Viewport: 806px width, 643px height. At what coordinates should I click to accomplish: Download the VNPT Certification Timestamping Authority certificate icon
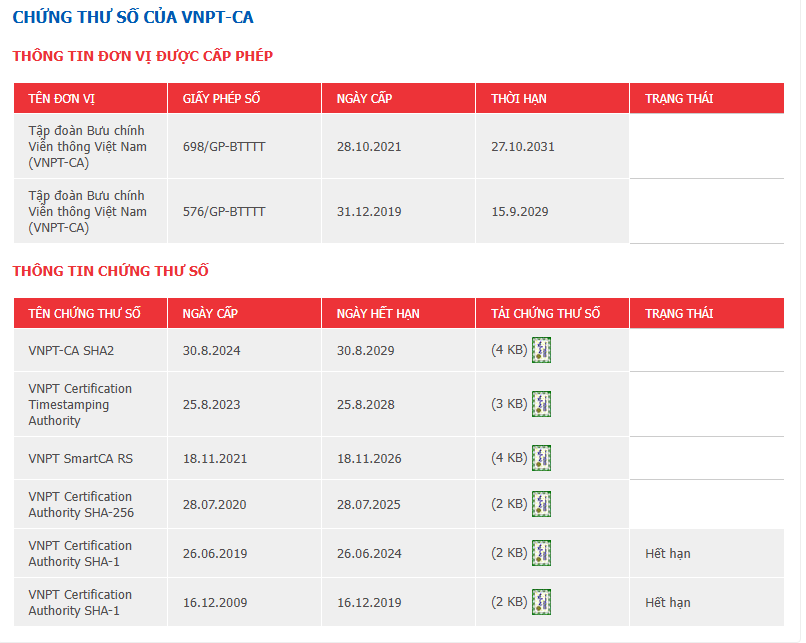pos(541,404)
